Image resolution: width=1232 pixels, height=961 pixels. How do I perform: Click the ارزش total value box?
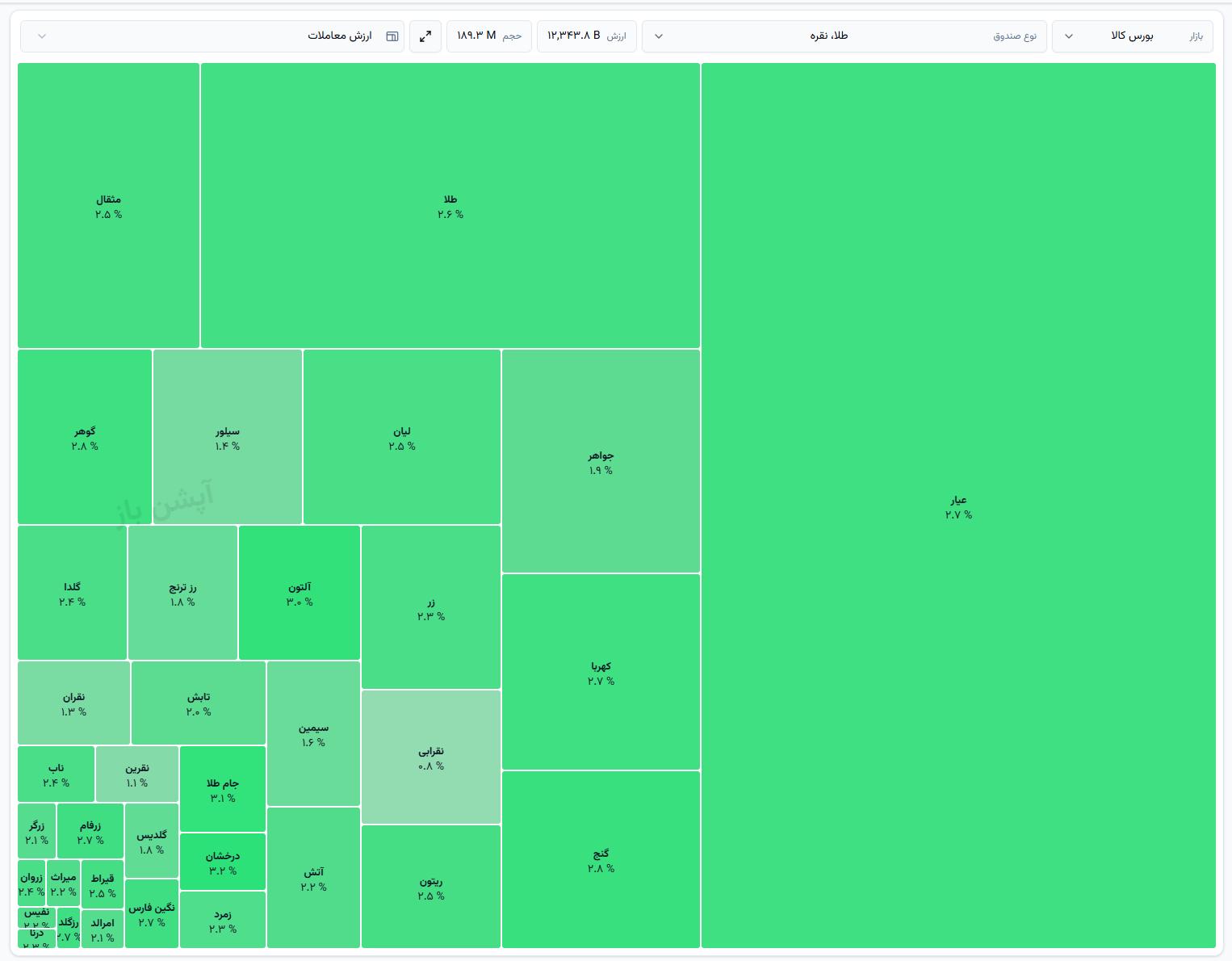pyautogui.click(x=587, y=36)
